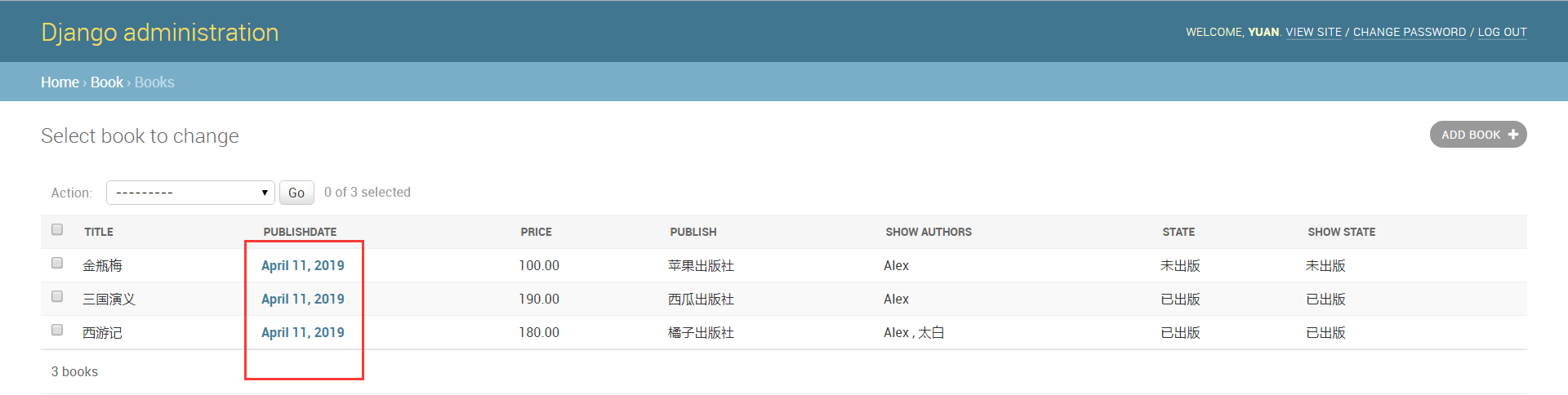Click the plus icon on Add Book
Viewport: 1568px width, 395px height.
coord(1512,135)
